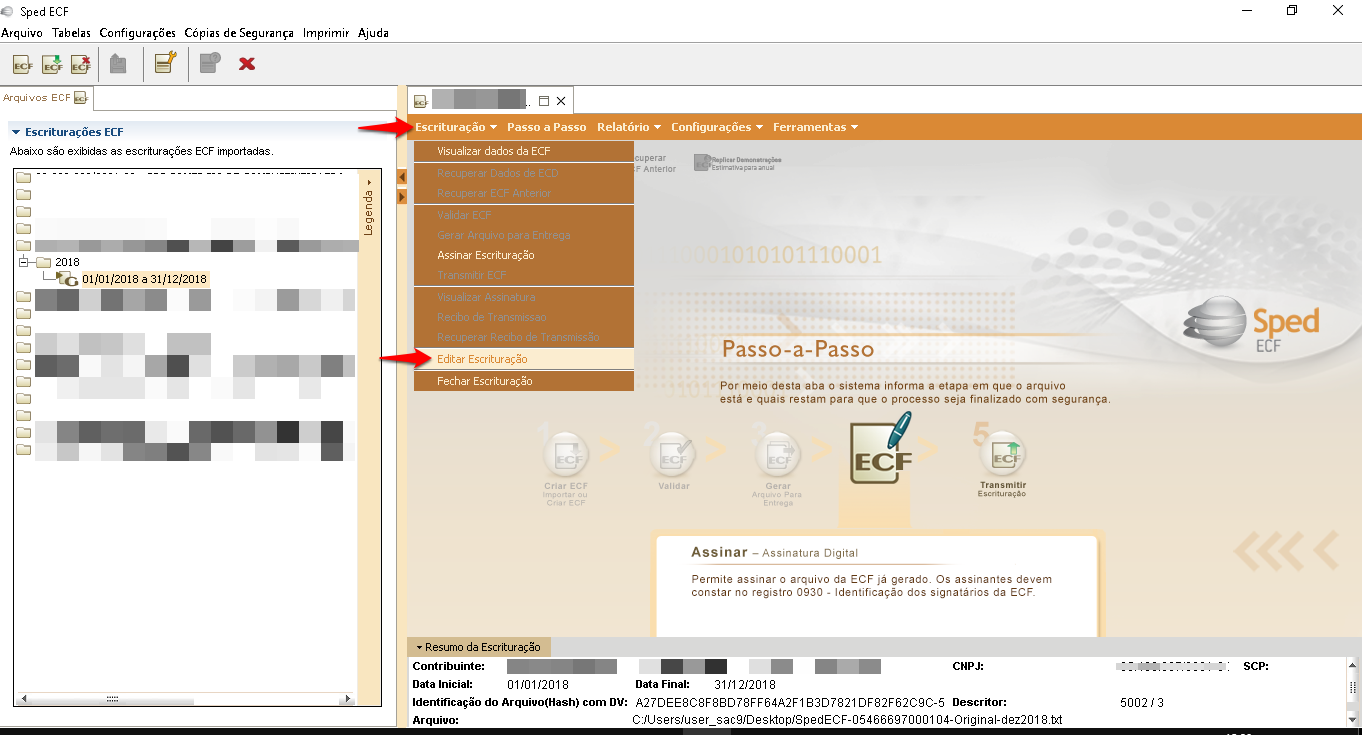Open the Ferramentas dropdown menu
The image size is (1362, 735).
(815, 127)
